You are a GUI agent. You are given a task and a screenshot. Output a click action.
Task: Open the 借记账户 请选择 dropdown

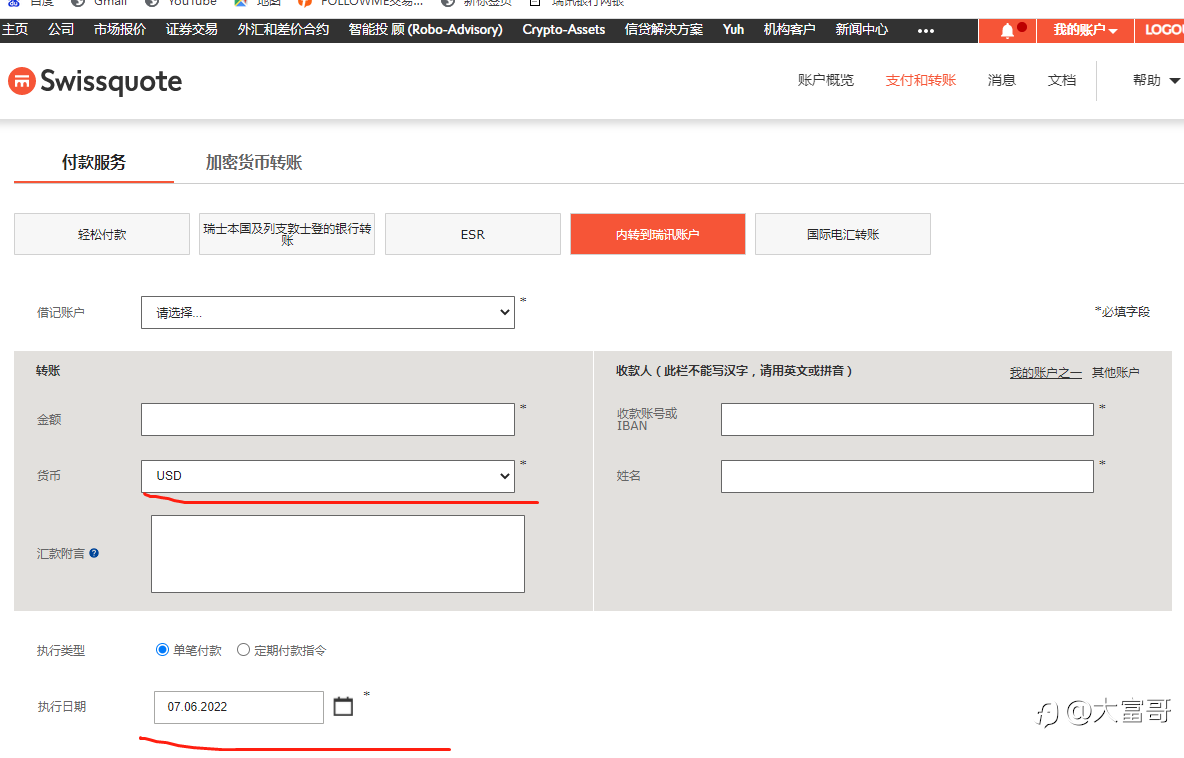pyautogui.click(x=328, y=313)
